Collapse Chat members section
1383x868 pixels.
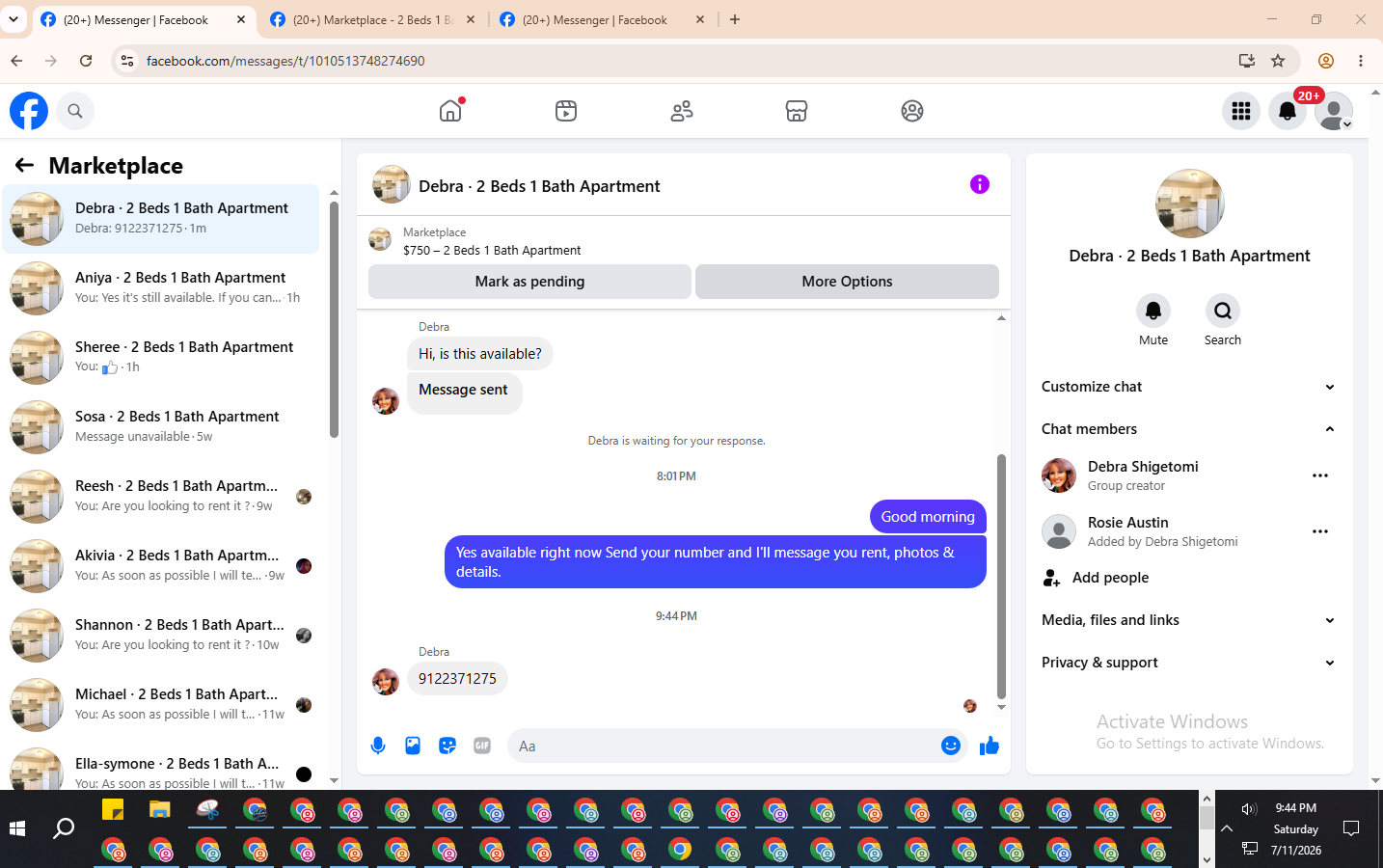1189,429
